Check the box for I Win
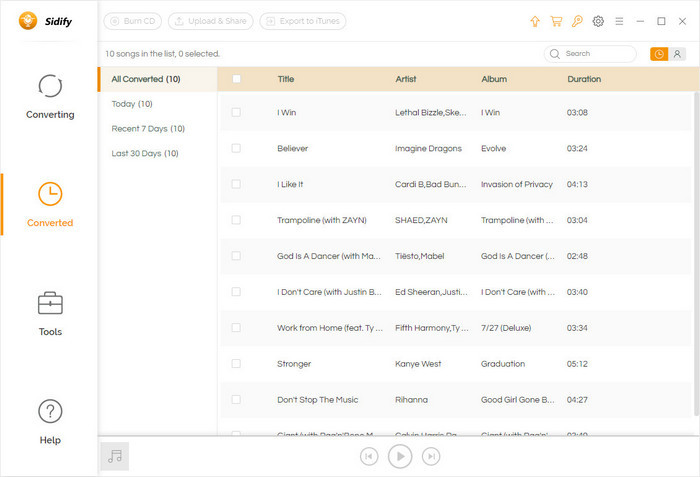The image size is (700, 477). (236, 113)
